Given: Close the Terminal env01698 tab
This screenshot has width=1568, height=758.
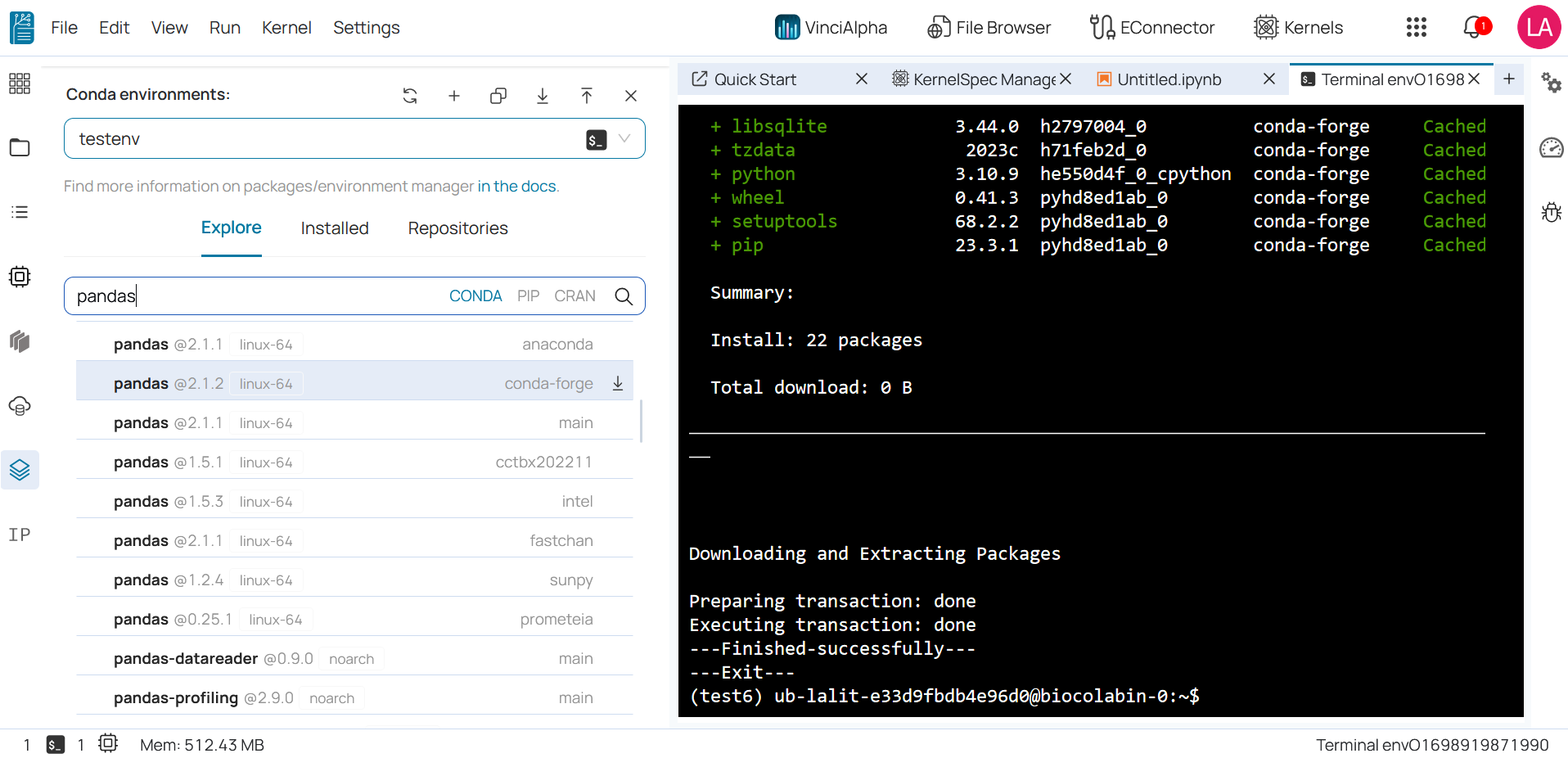Looking at the screenshot, I should click(1474, 79).
